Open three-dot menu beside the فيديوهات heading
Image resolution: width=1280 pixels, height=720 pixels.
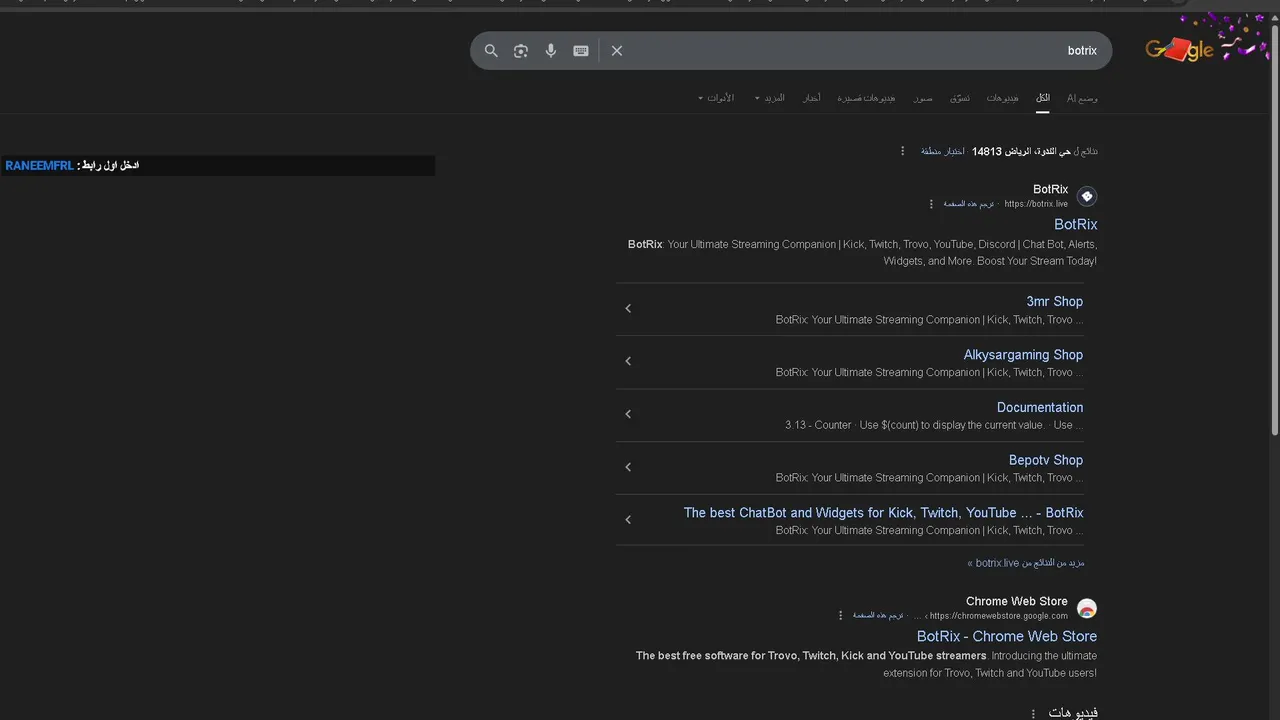point(1033,714)
